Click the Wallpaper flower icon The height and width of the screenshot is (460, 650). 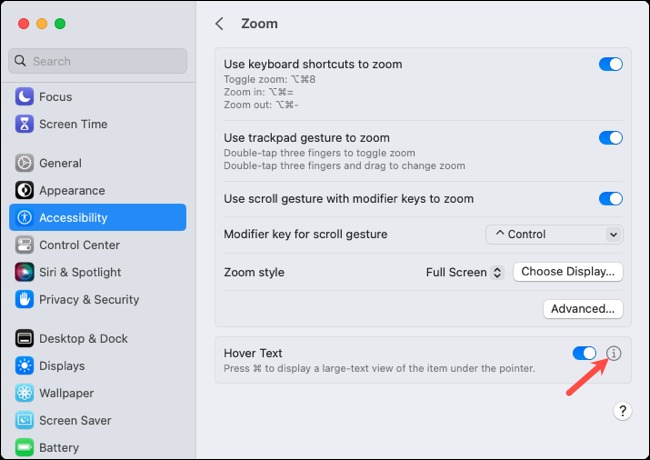point(24,393)
